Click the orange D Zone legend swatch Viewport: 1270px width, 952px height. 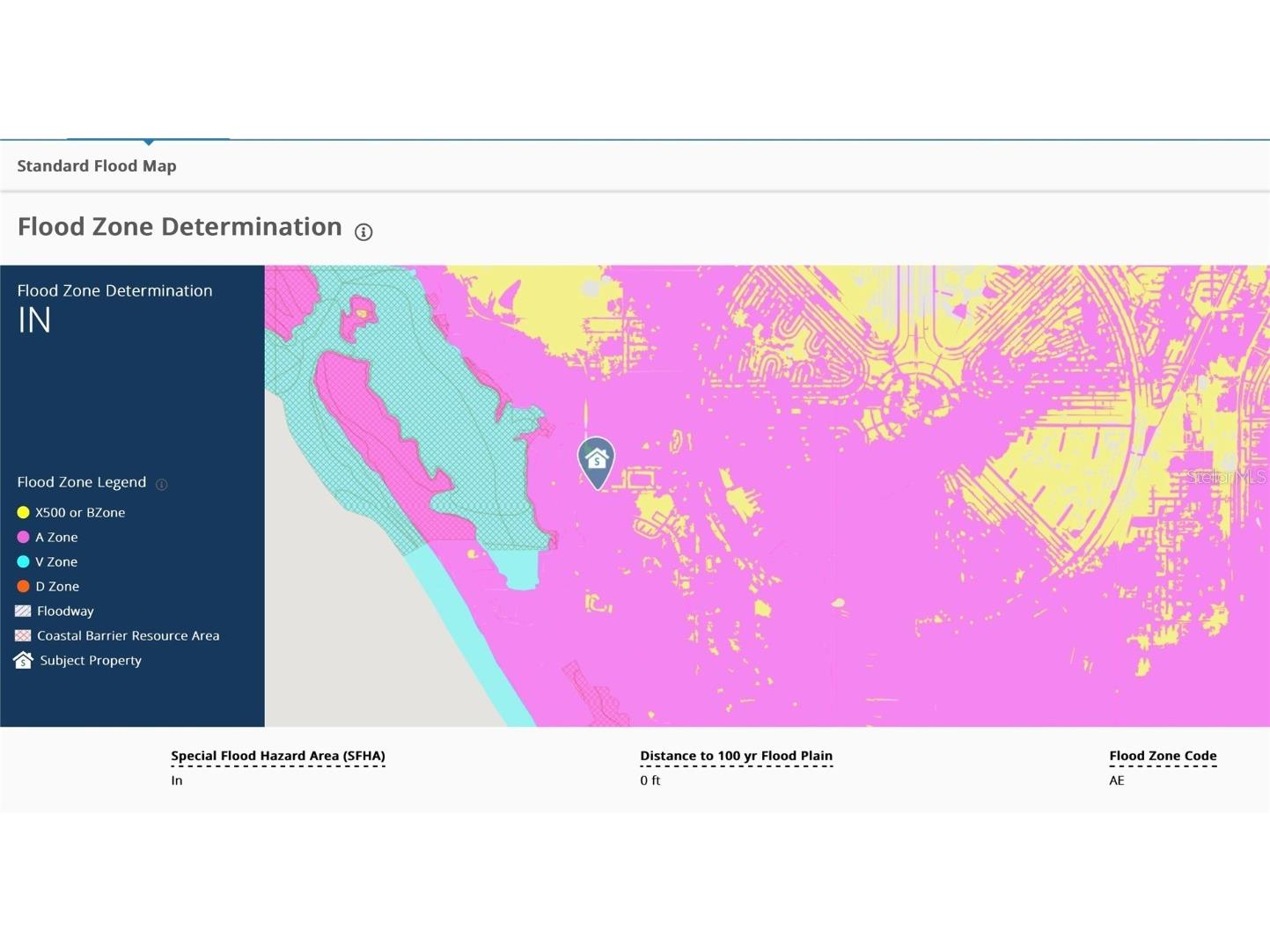click(x=24, y=586)
